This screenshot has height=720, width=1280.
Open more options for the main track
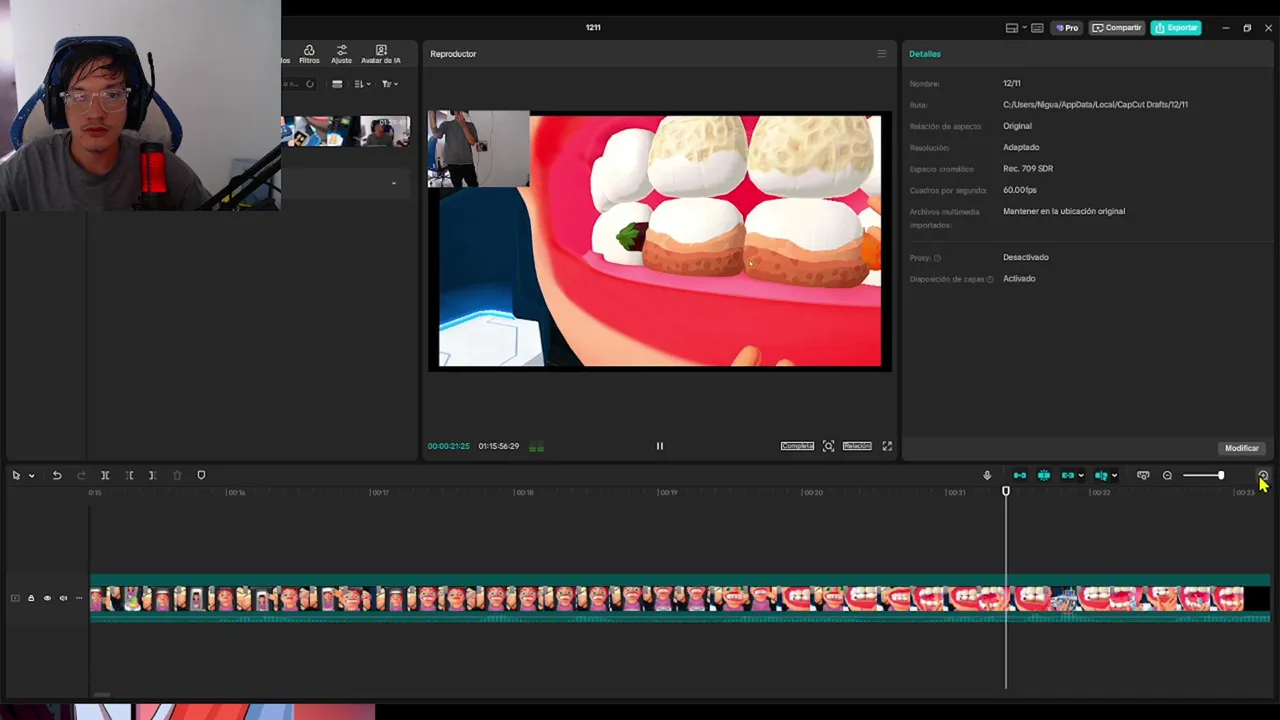pos(79,598)
